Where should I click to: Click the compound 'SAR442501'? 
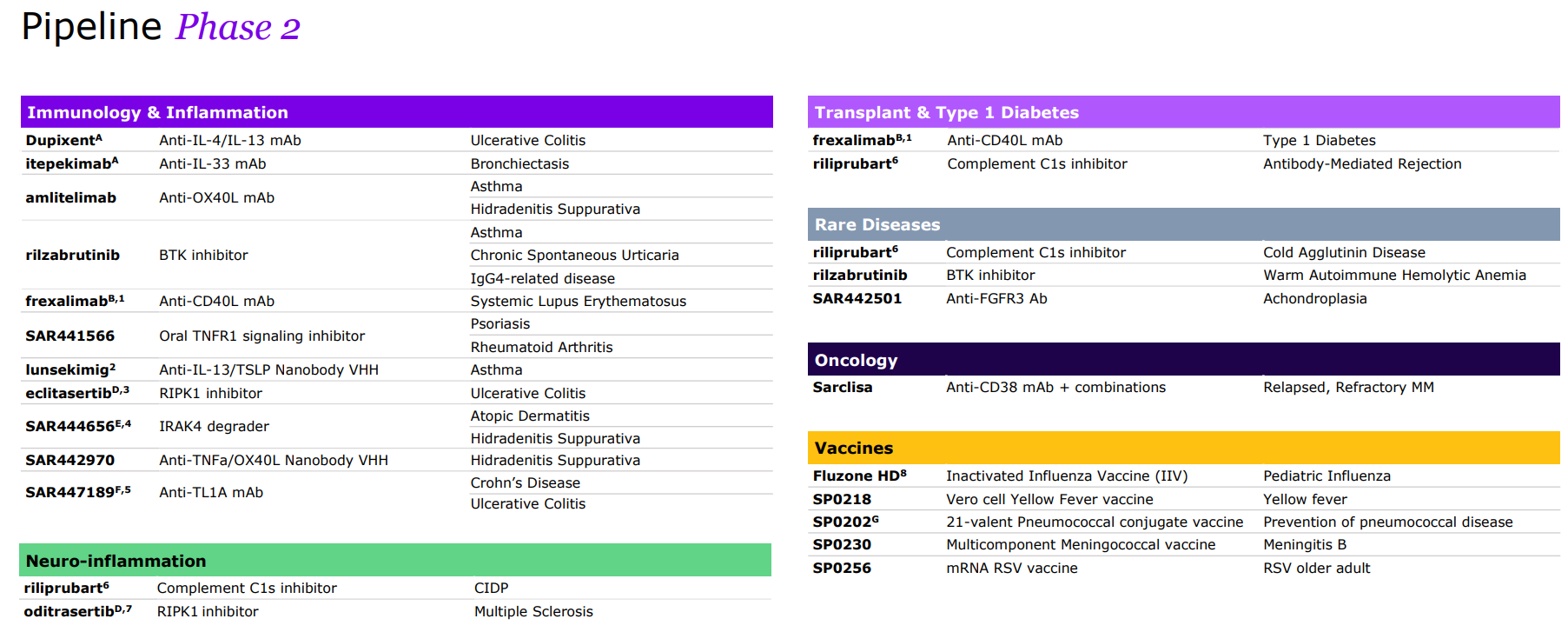point(857,298)
